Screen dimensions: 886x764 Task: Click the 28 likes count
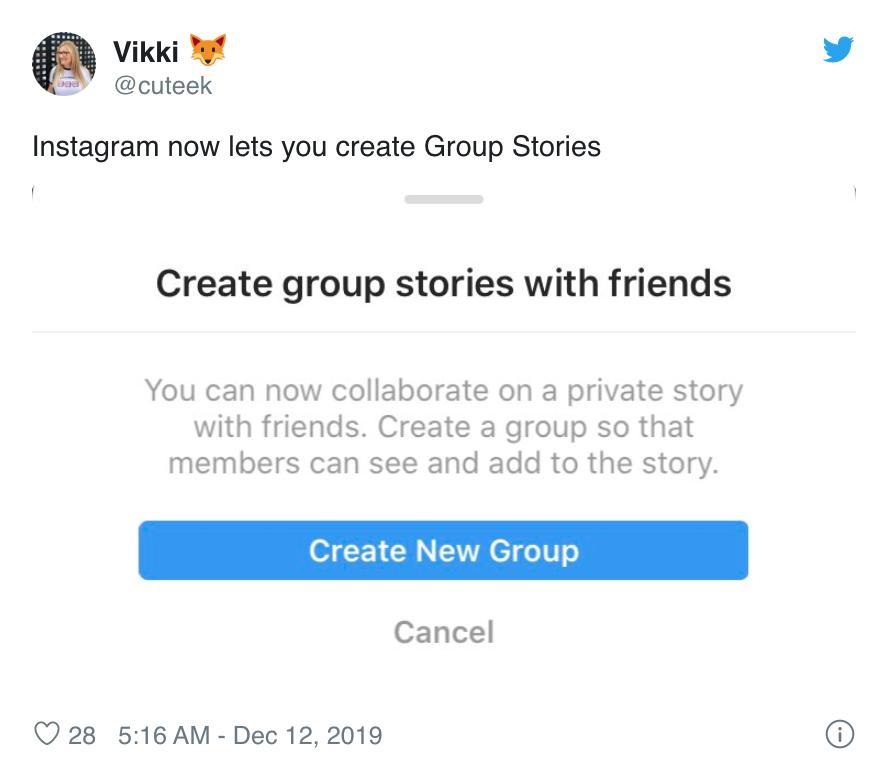pyautogui.click(x=82, y=736)
